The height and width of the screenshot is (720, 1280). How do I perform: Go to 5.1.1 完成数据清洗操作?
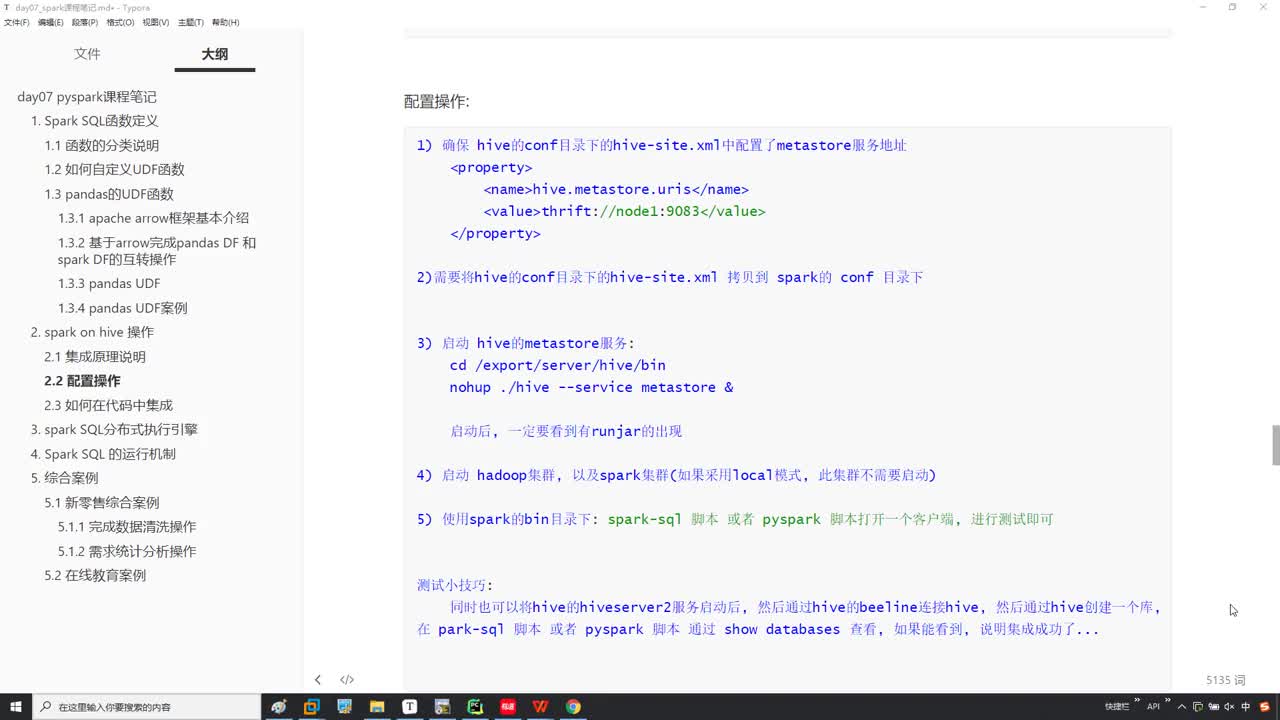click(x=127, y=527)
